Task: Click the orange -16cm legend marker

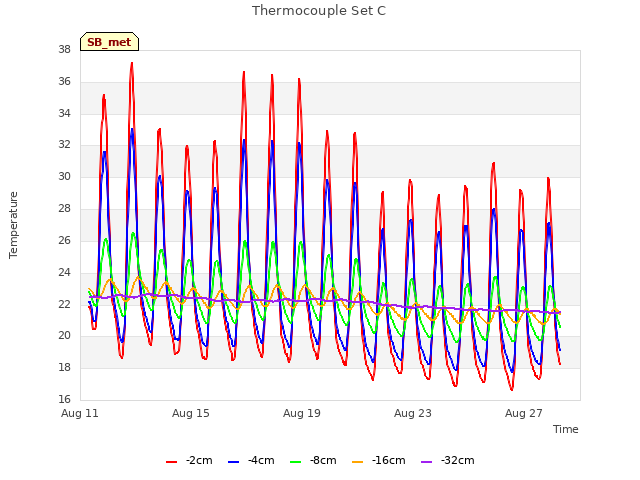Action: pyautogui.click(x=357, y=462)
